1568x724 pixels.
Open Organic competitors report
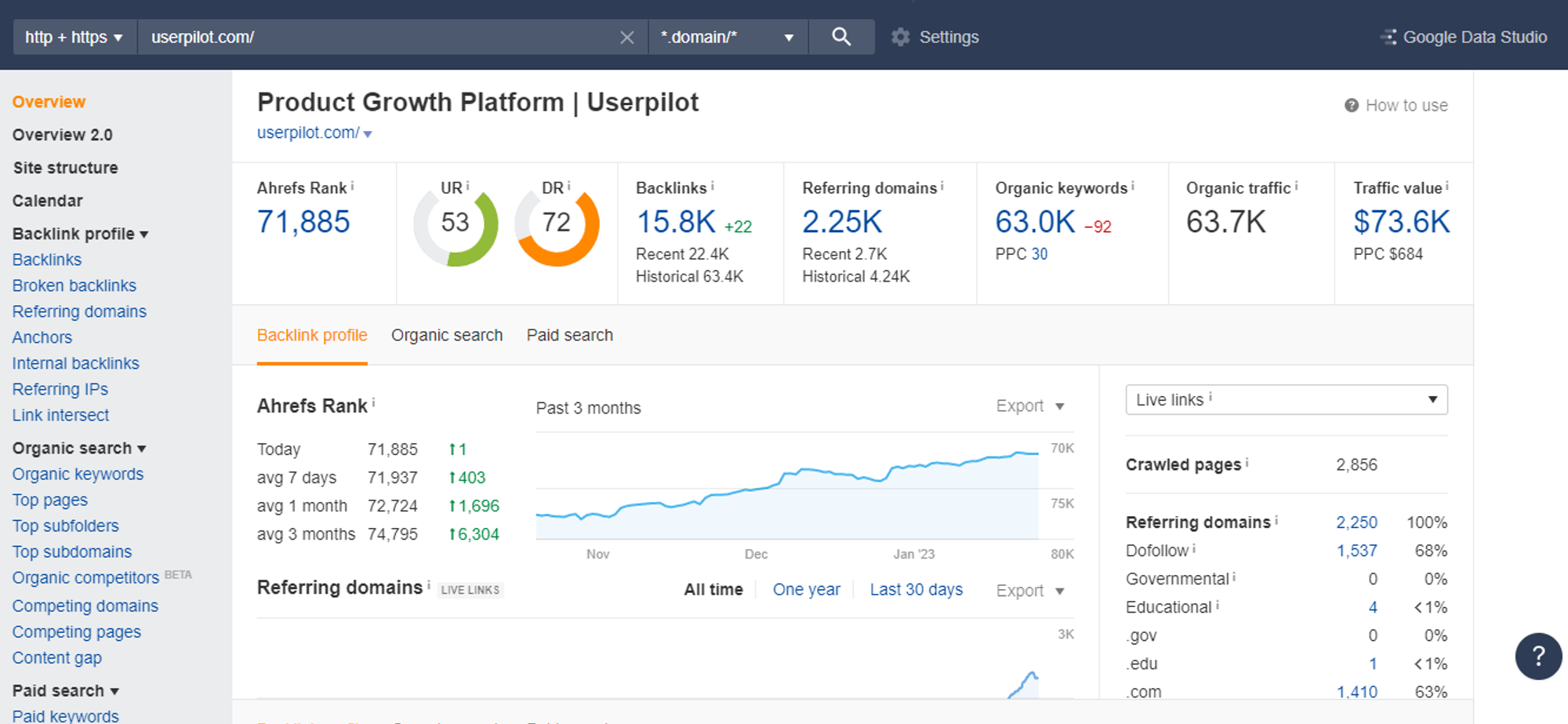(86, 577)
